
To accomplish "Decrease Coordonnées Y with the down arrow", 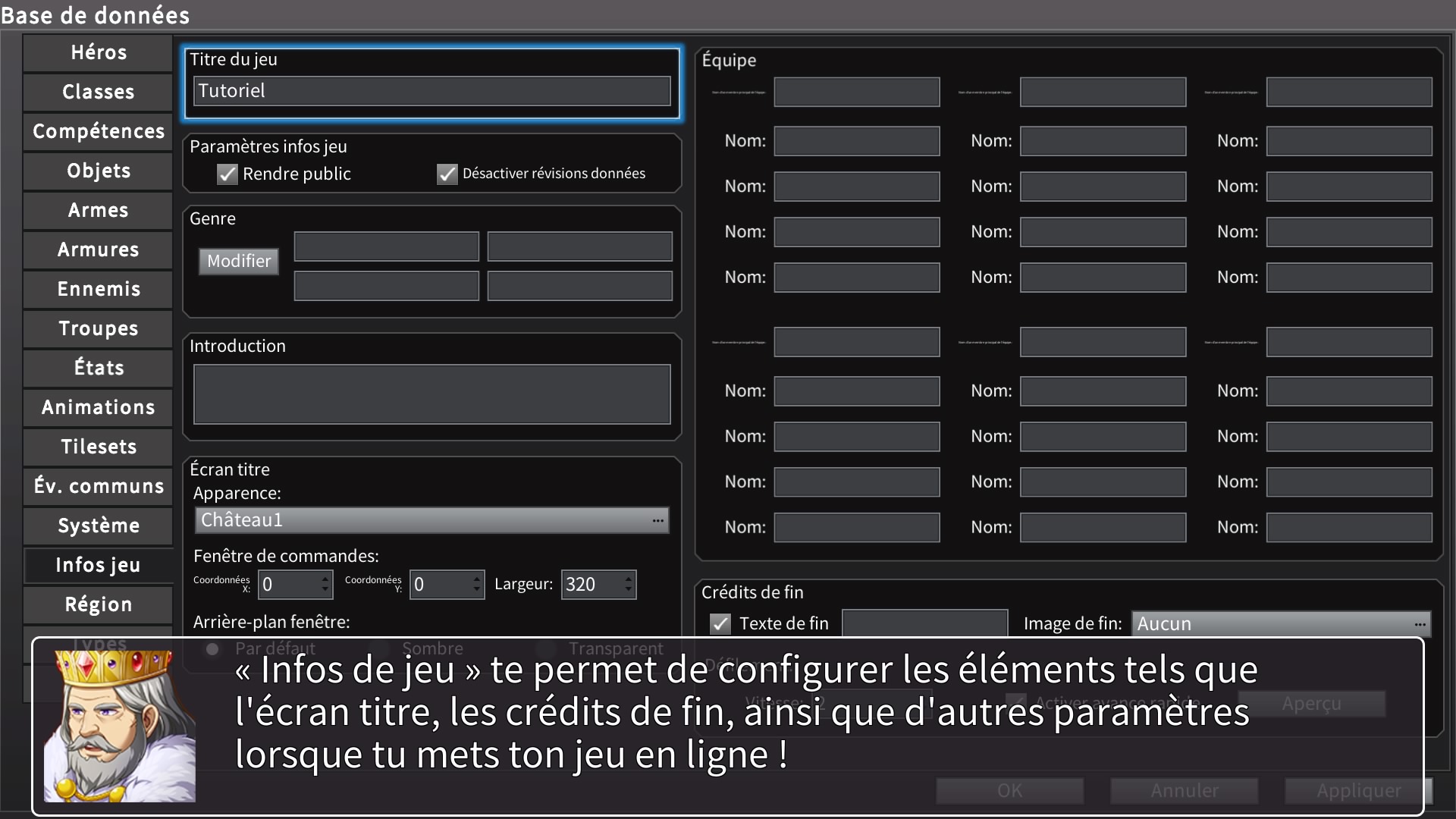I will [x=477, y=591].
